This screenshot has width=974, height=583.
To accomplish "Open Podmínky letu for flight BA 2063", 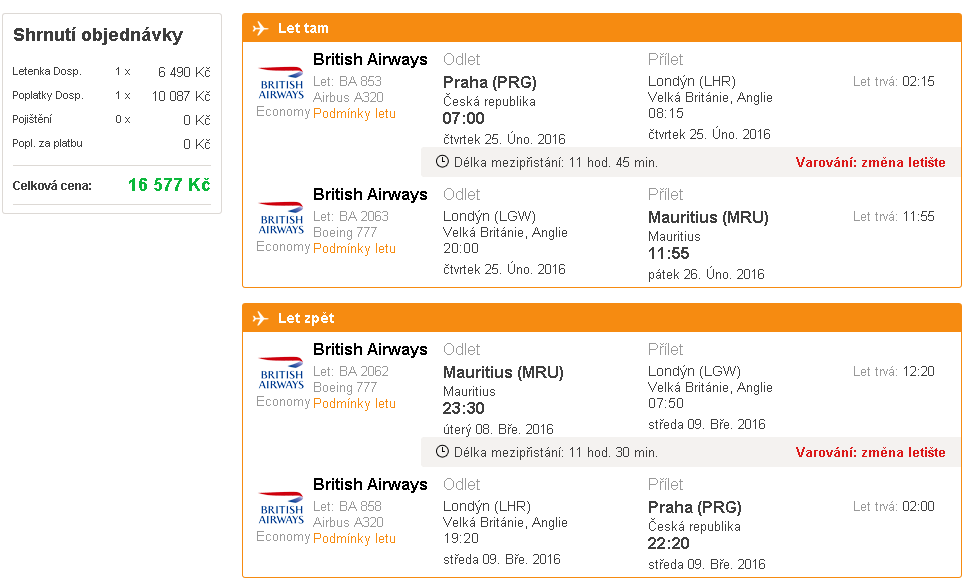I will click(354, 248).
